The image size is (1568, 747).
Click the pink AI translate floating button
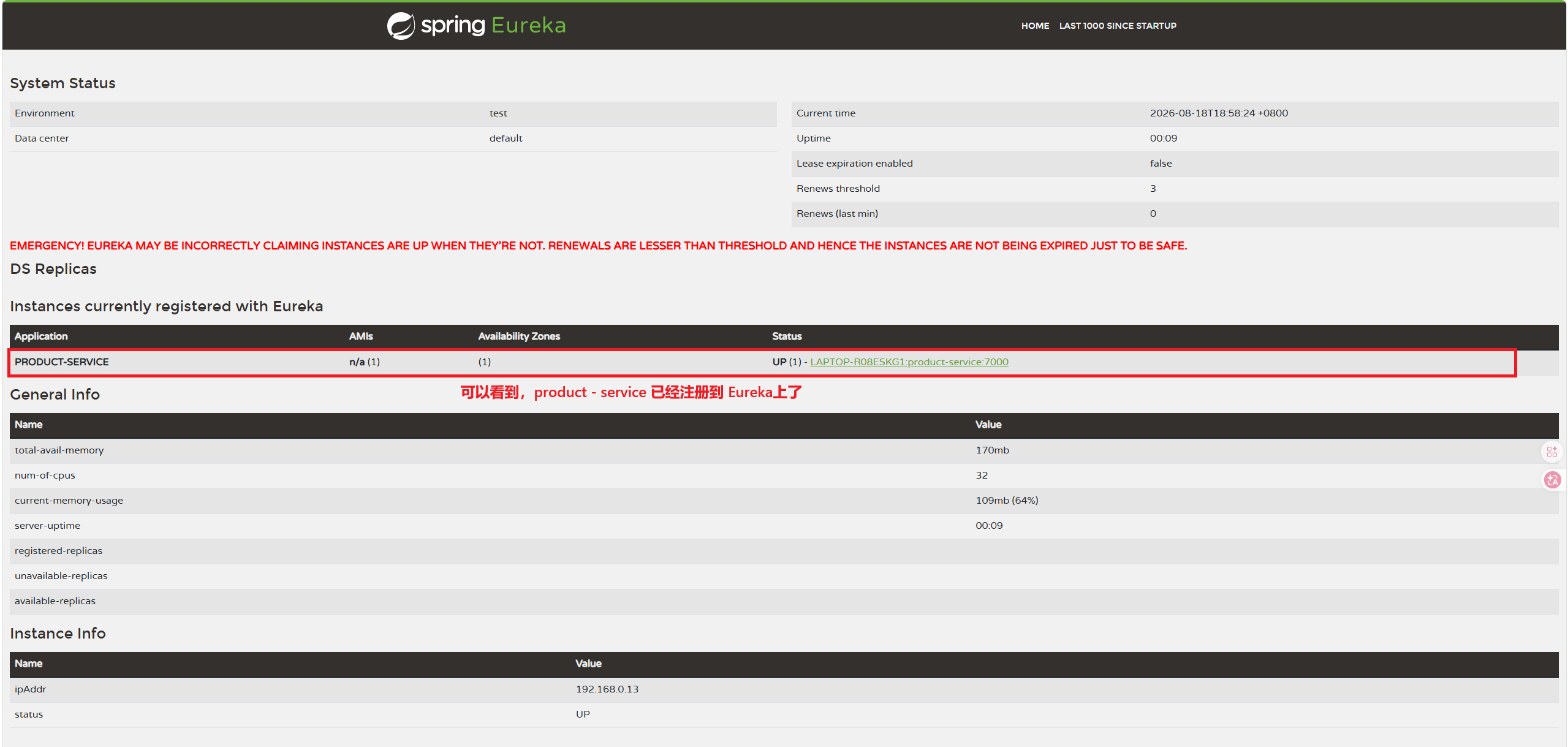(x=1552, y=480)
